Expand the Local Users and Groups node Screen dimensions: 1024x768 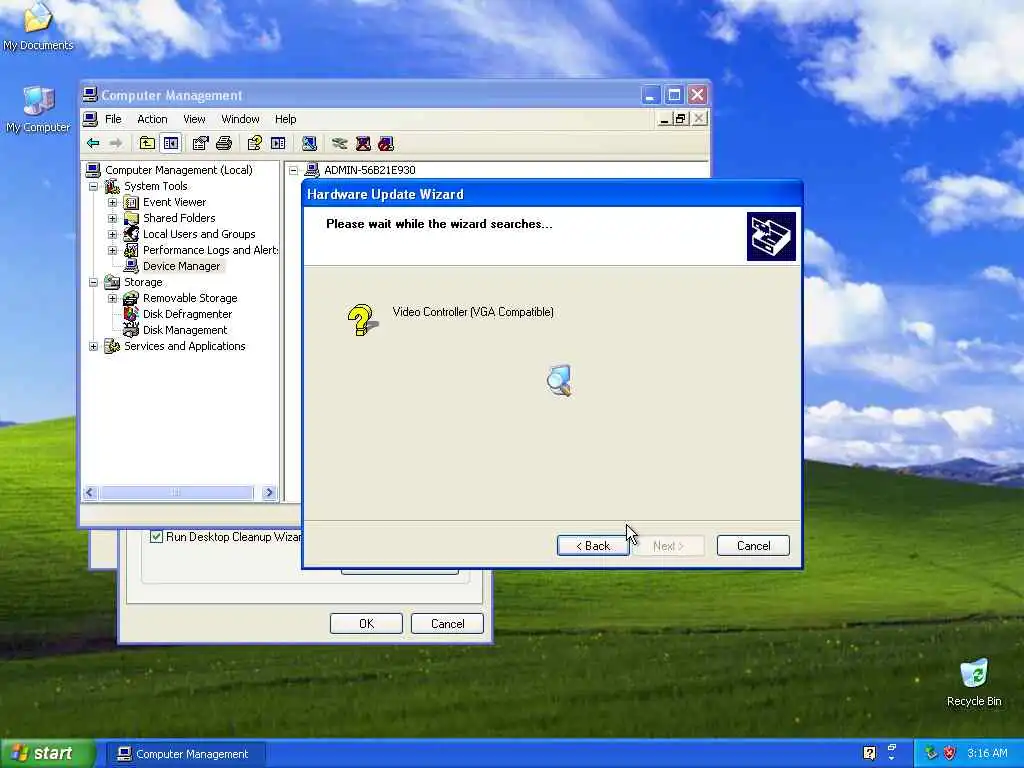pyautogui.click(x=112, y=234)
